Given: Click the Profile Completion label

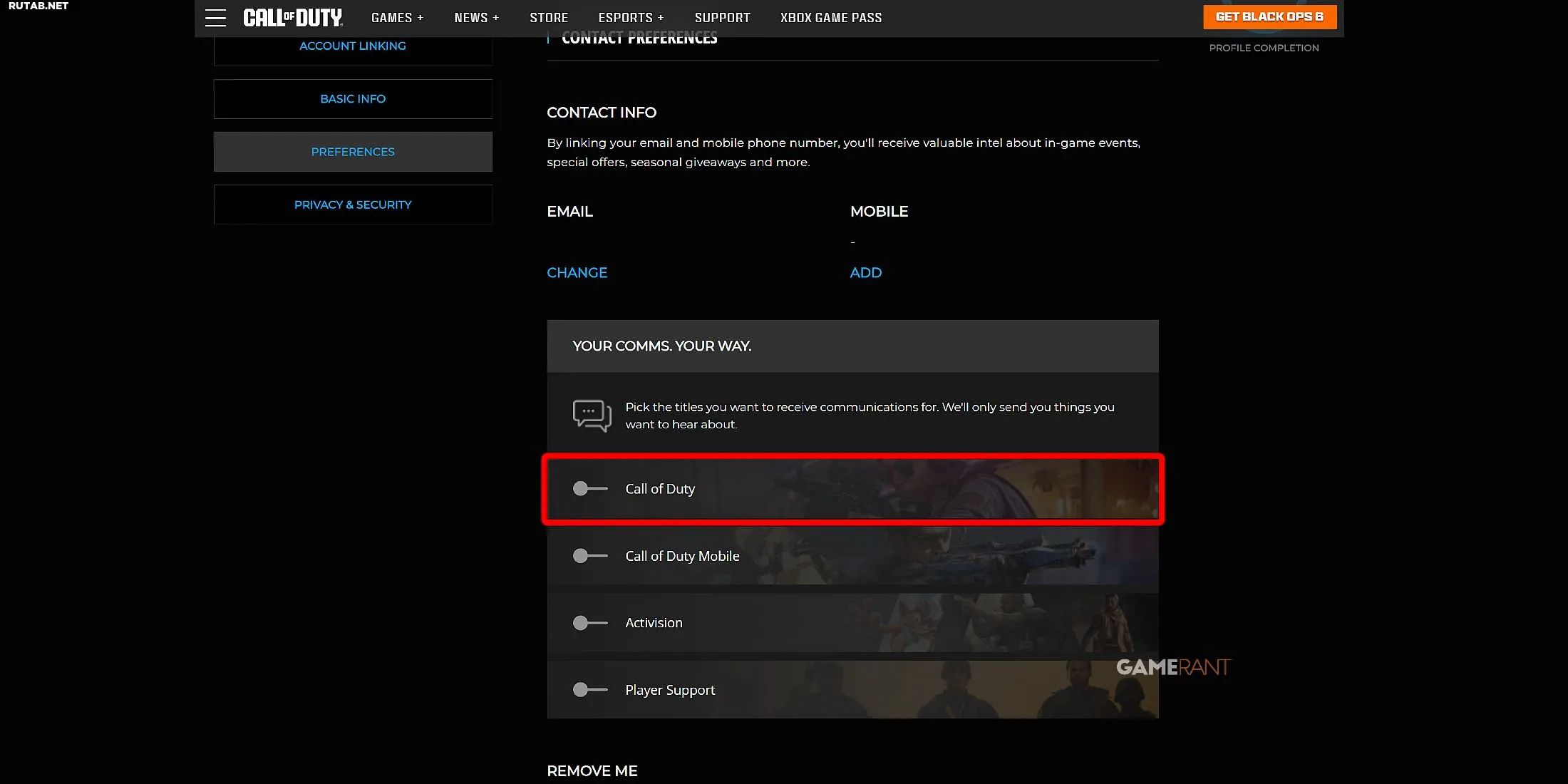Looking at the screenshot, I should [x=1264, y=48].
